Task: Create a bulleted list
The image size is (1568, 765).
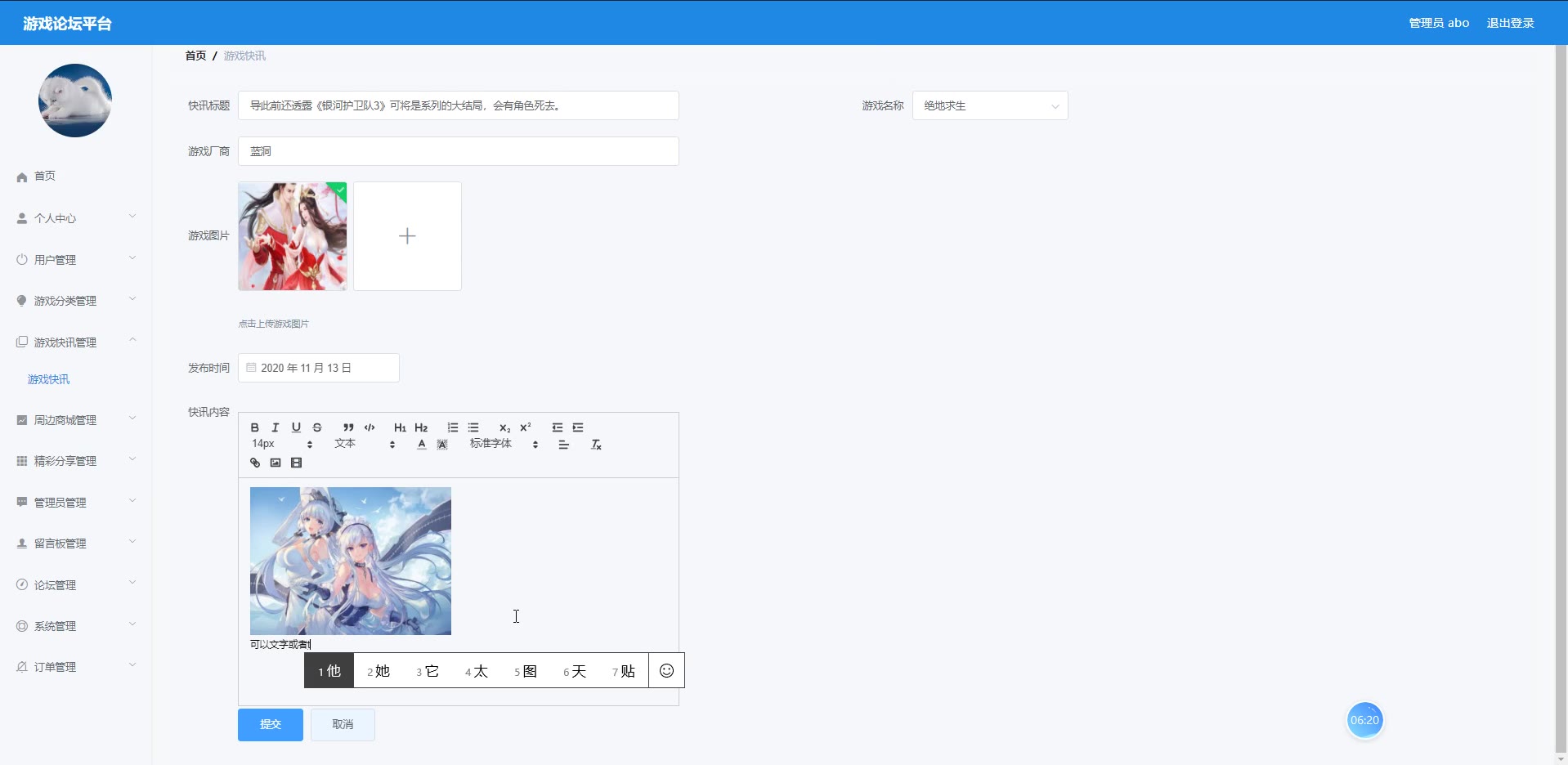Action: [473, 427]
